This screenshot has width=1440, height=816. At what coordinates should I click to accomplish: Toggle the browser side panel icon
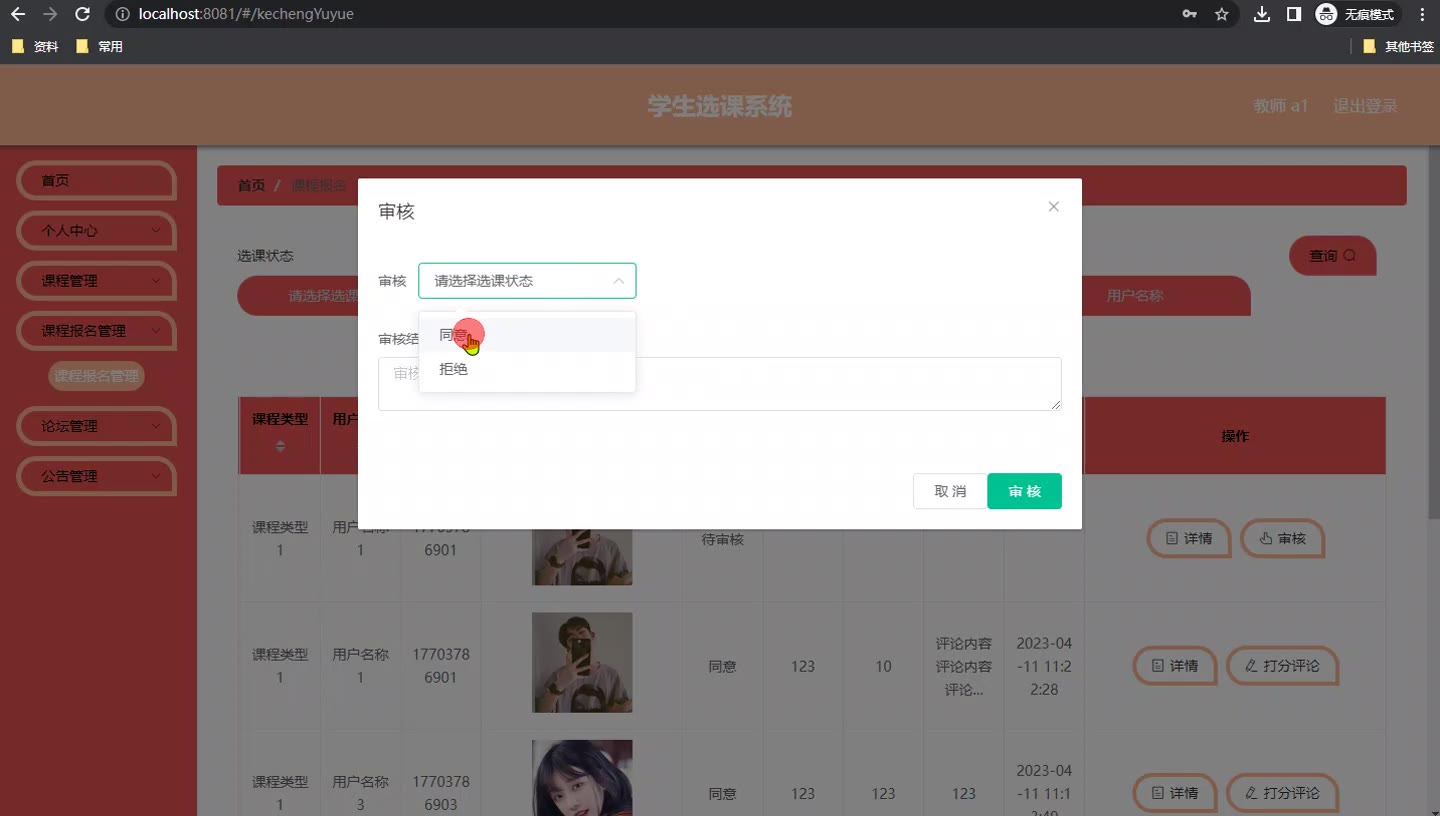click(1293, 14)
